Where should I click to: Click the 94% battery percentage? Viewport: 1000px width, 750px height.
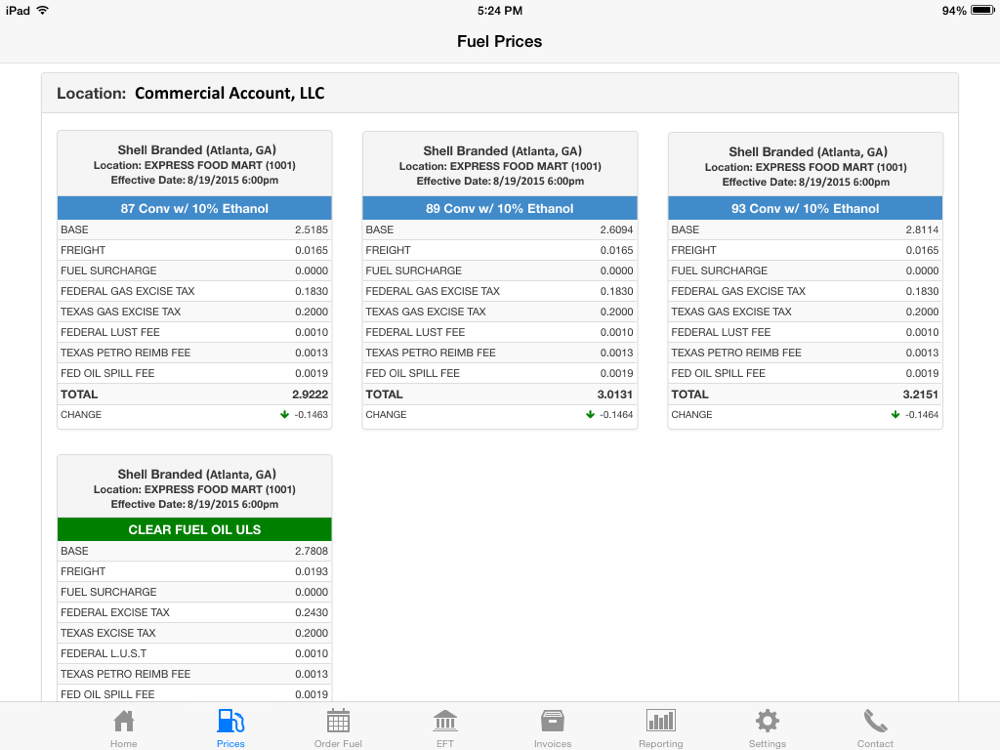pyautogui.click(x=954, y=11)
